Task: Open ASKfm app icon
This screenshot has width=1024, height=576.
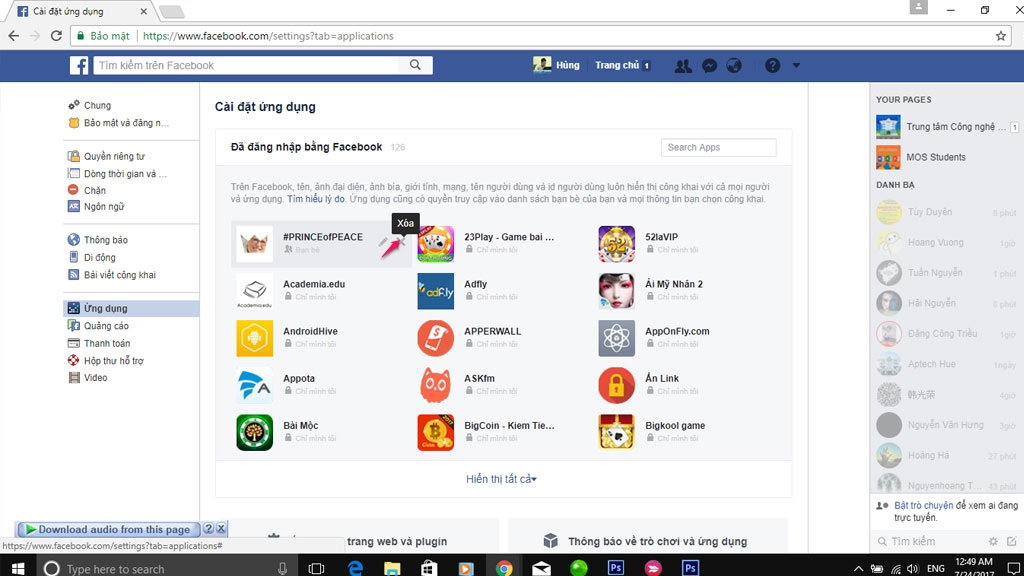Action: coord(436,385)
